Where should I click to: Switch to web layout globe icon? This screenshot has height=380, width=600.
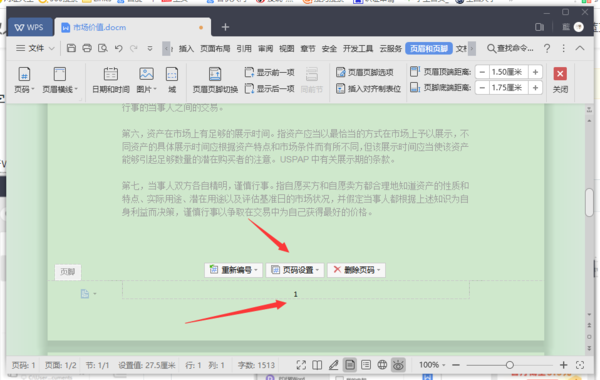coord(382,365)
